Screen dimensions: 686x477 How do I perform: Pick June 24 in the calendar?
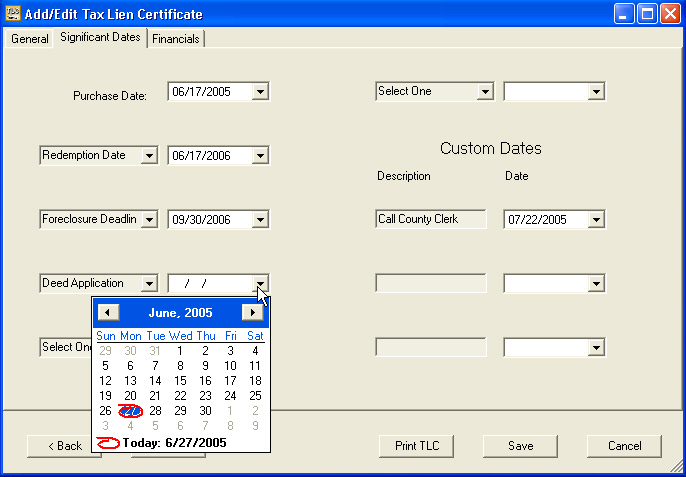pyautogui.click(x=230, y=396)
